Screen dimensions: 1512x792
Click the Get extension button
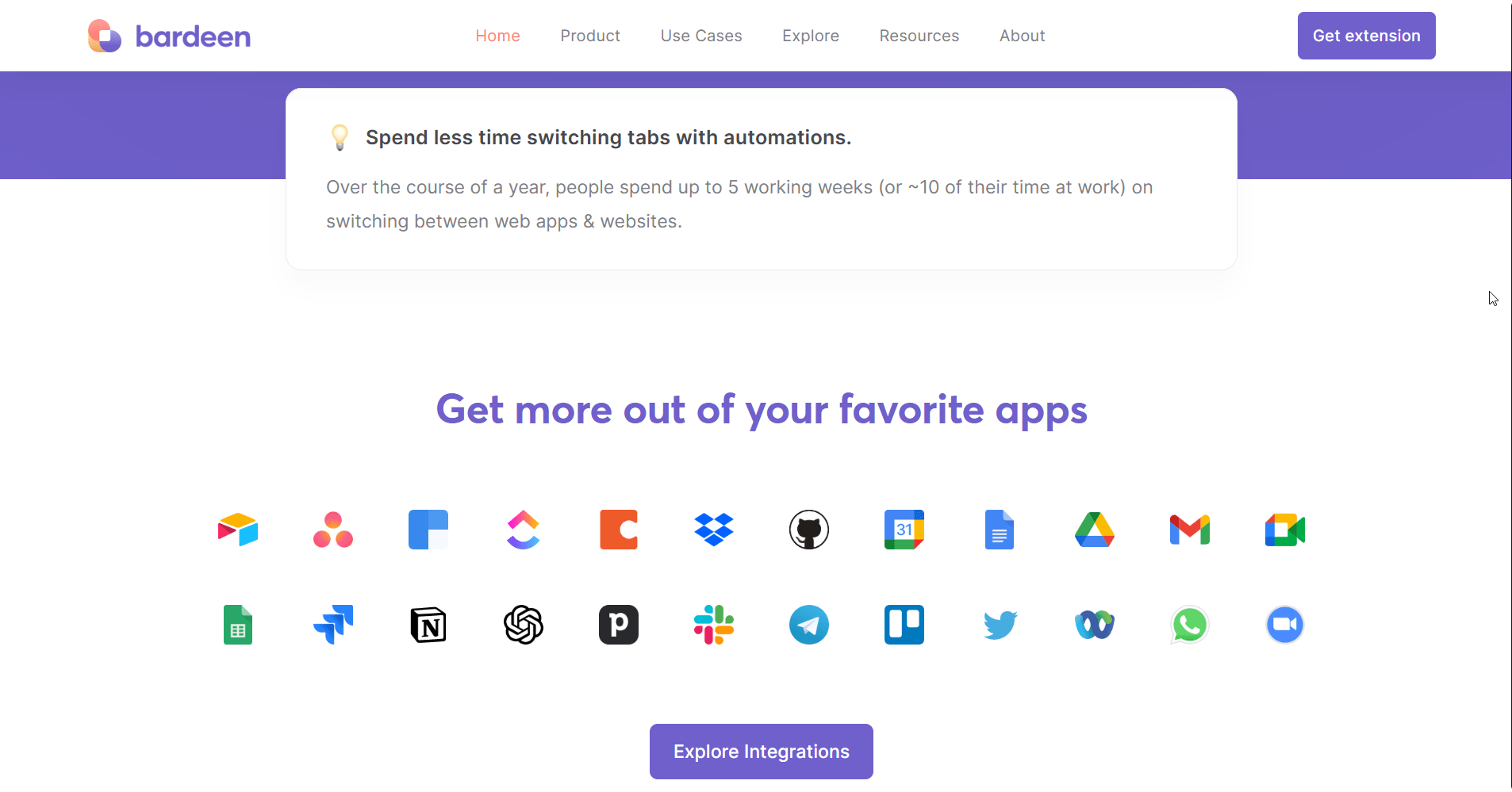[x=1367, y=36]
